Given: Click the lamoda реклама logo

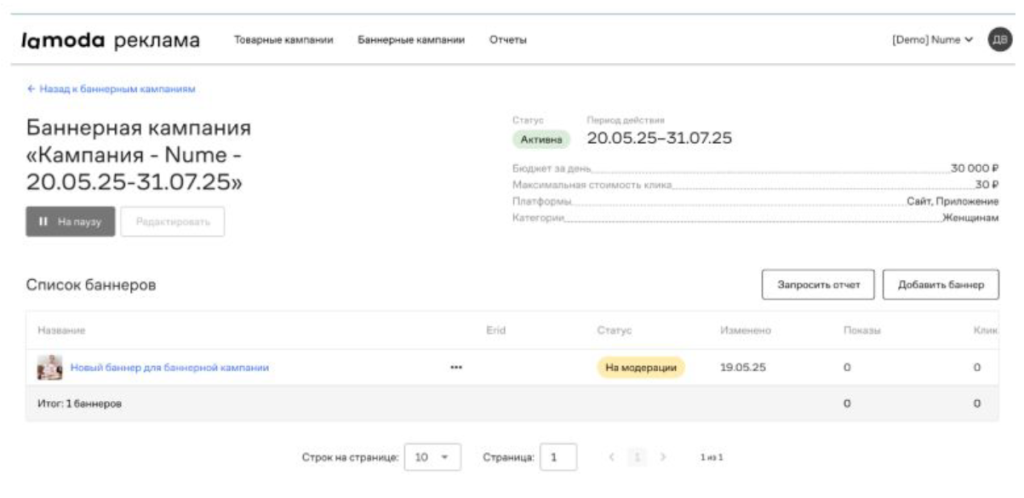Looking at the screenshot, I should coord(110,40).
